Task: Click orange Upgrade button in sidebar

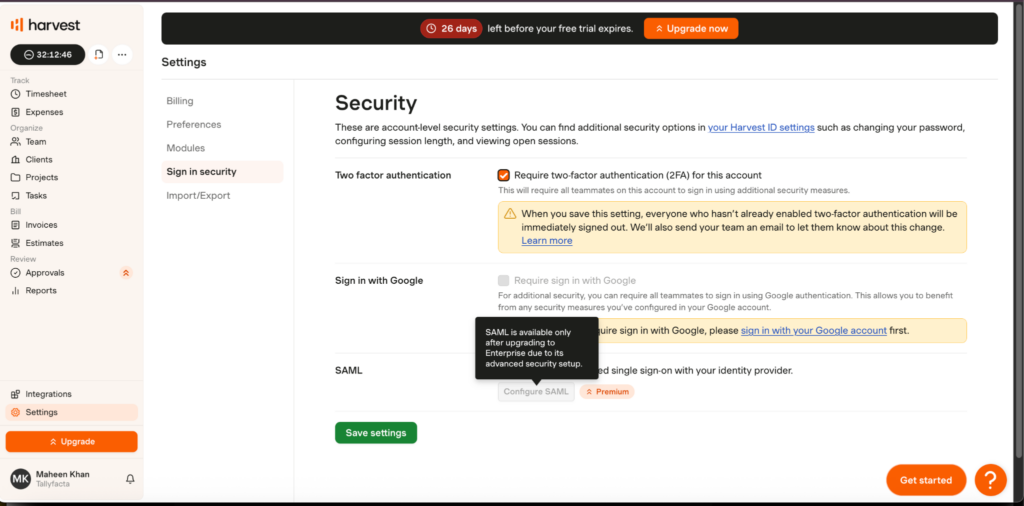Action: click(72, 442)
